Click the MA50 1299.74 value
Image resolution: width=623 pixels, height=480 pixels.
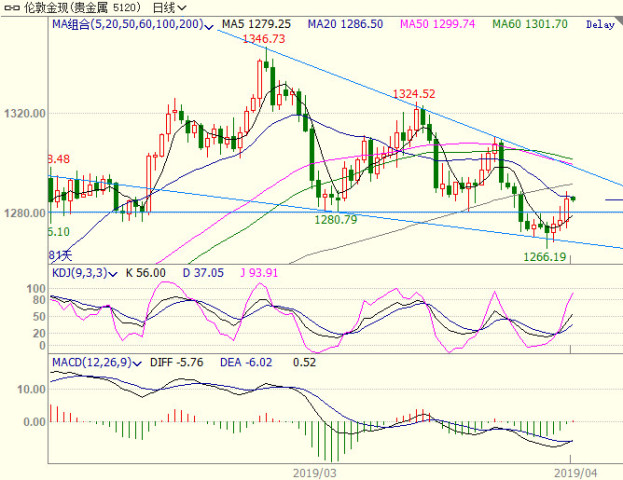(437, 24)
